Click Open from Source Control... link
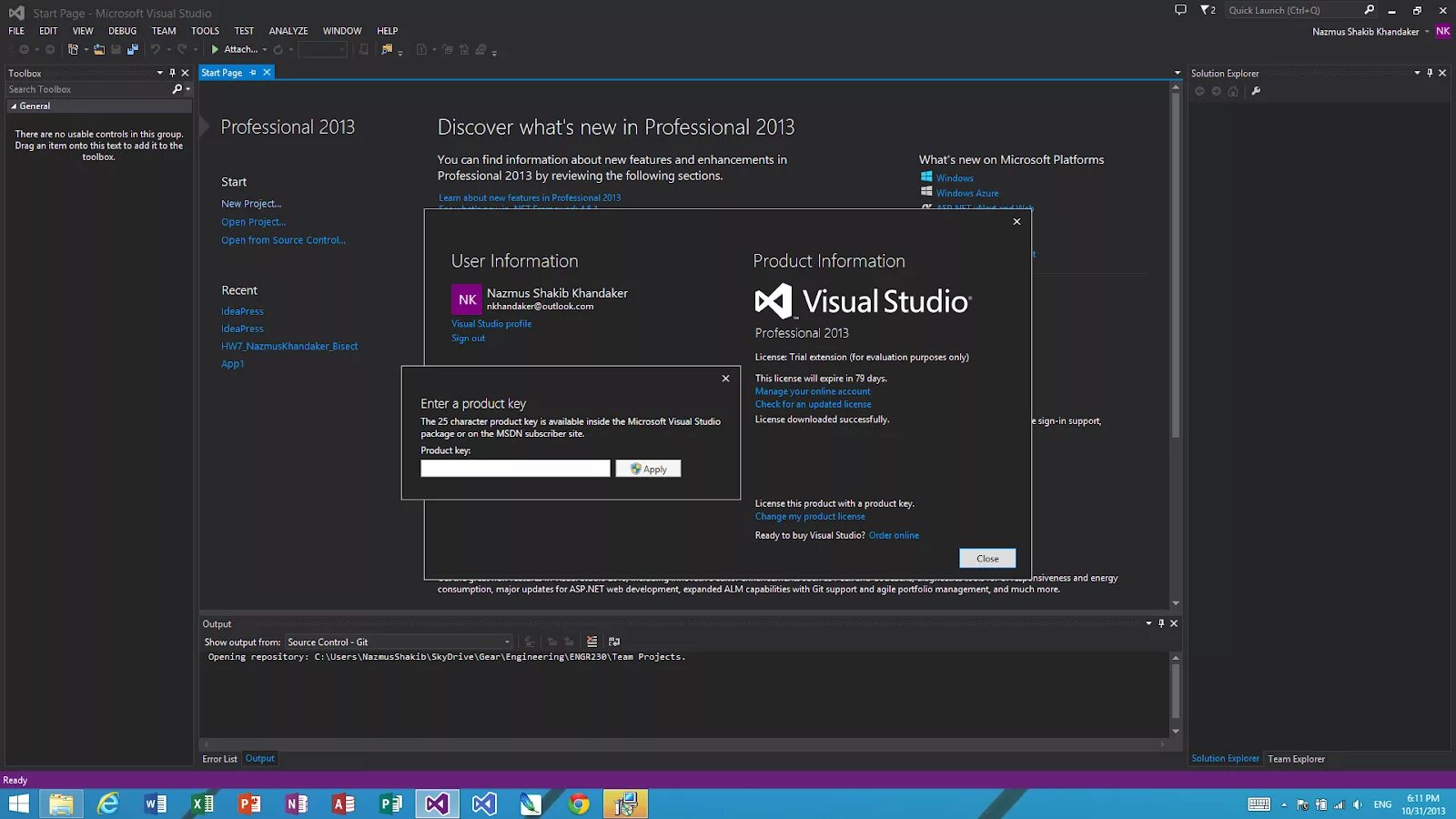Viewport: 1456px width, 819px height. (283, 240)
